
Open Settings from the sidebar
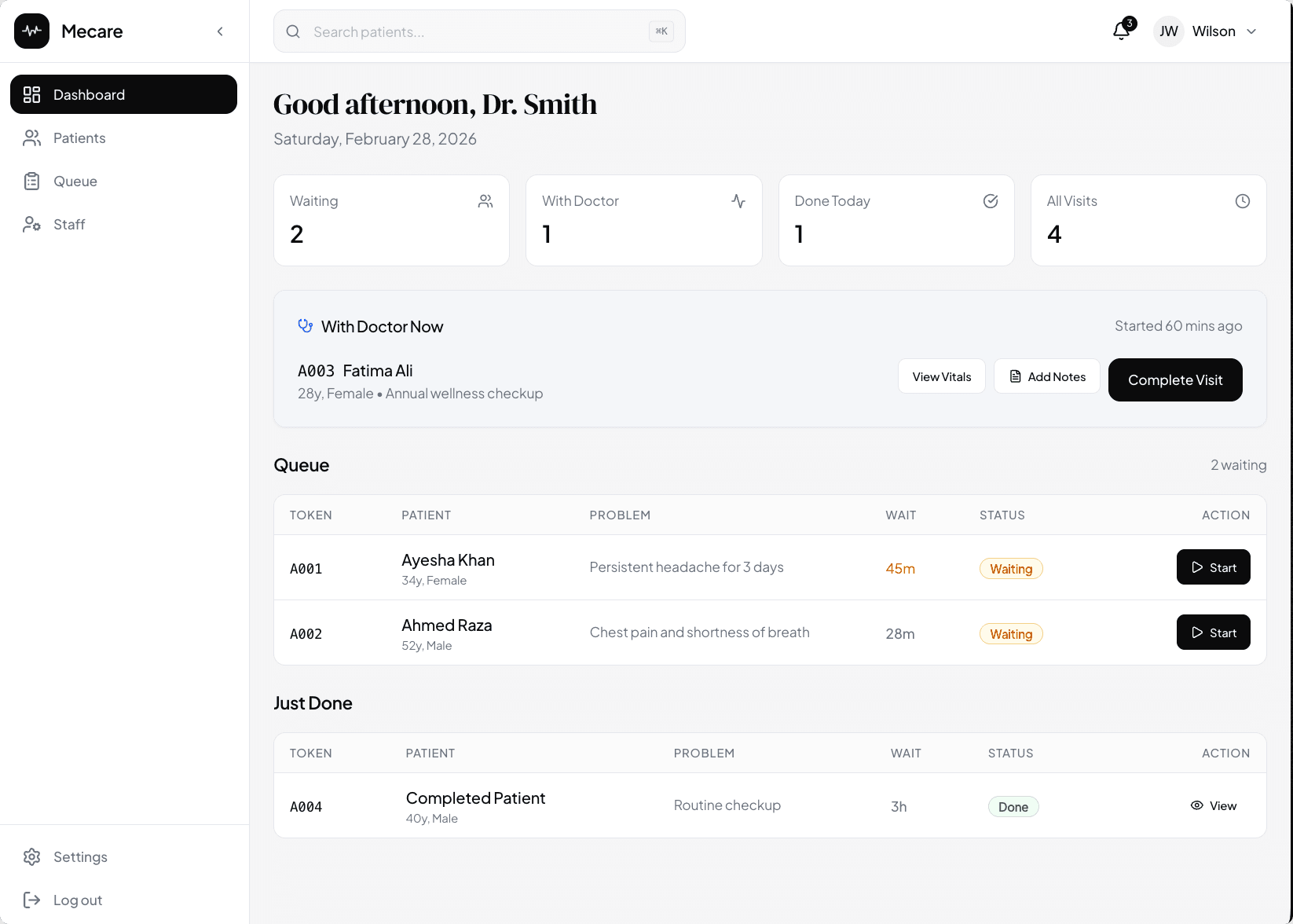click(x=123, y=856)
